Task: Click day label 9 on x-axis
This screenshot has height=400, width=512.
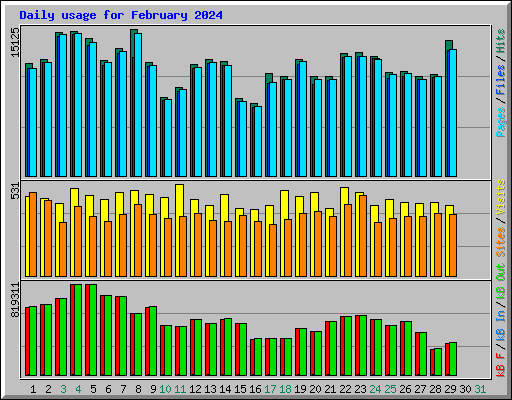Action: pyautogui.click(x=153, y=389)
